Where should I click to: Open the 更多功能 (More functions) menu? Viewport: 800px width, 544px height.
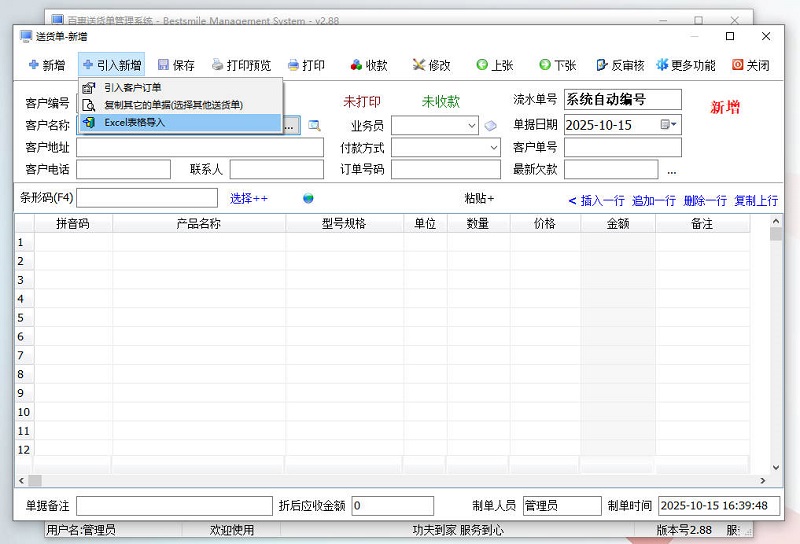pos(686,65)
